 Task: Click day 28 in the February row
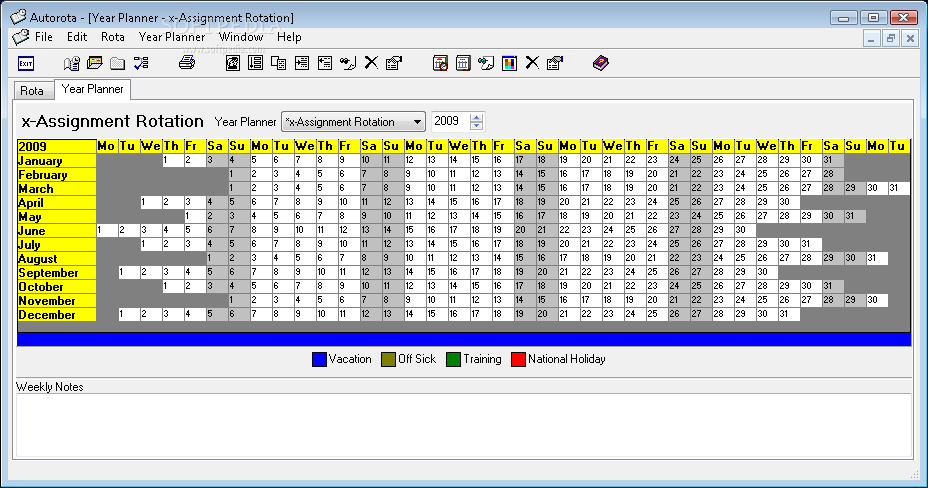click(x=833, y=174)
